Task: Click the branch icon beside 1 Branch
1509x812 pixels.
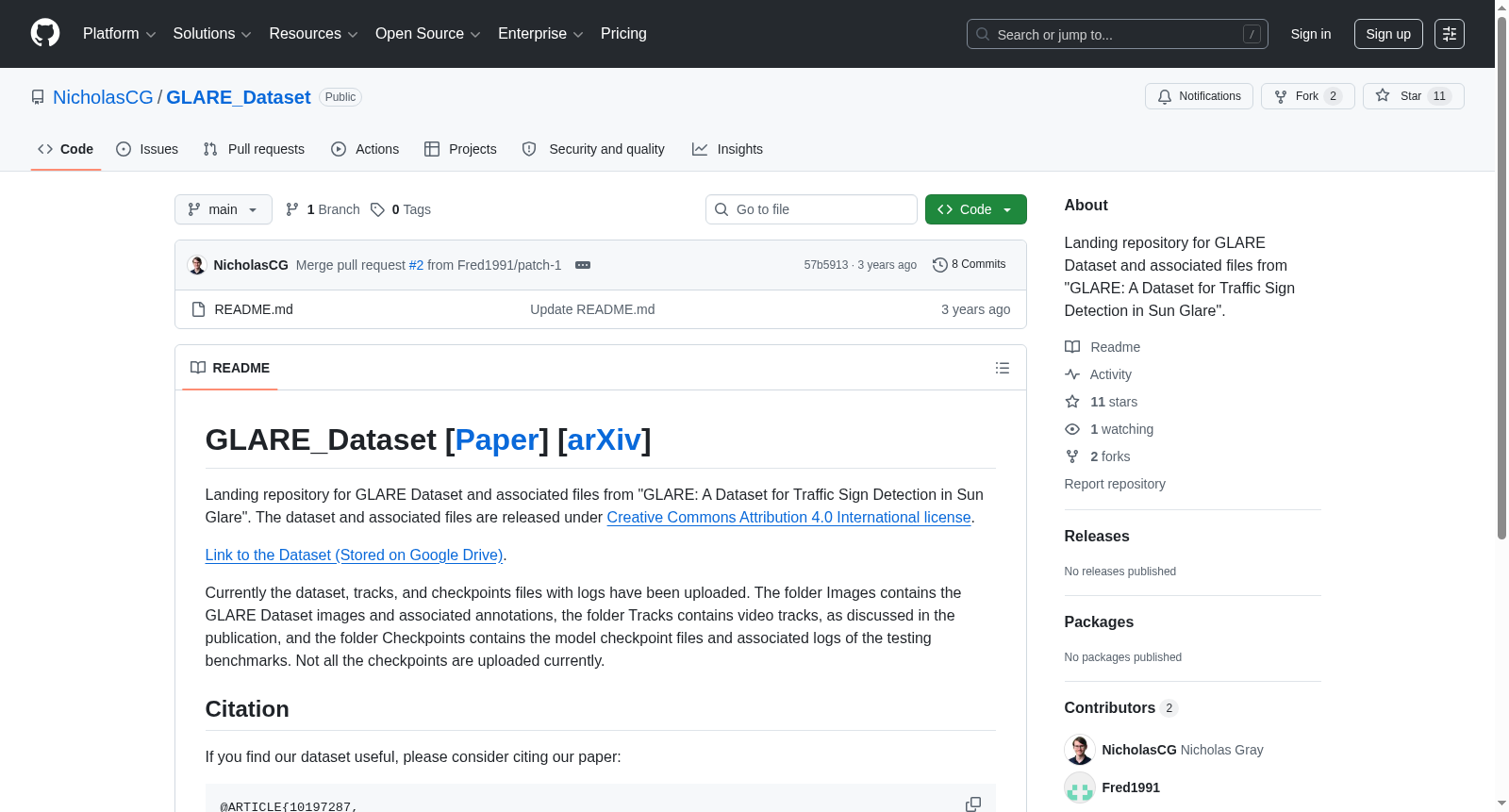Action: click(292, 209)
